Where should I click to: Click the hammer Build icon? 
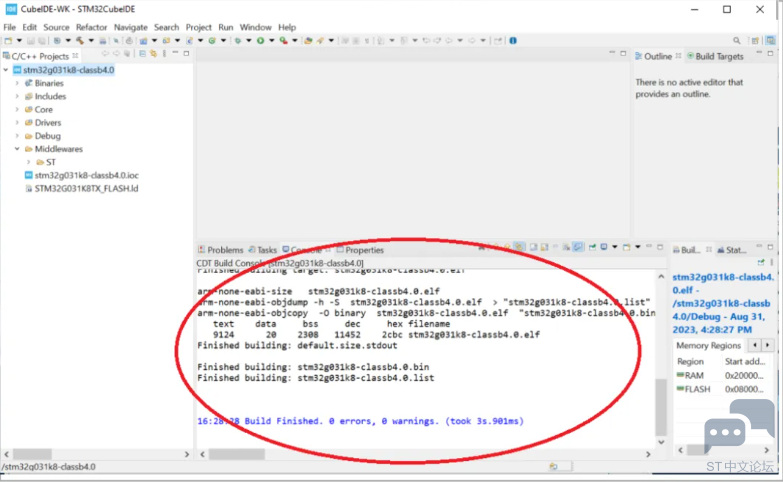80,40
